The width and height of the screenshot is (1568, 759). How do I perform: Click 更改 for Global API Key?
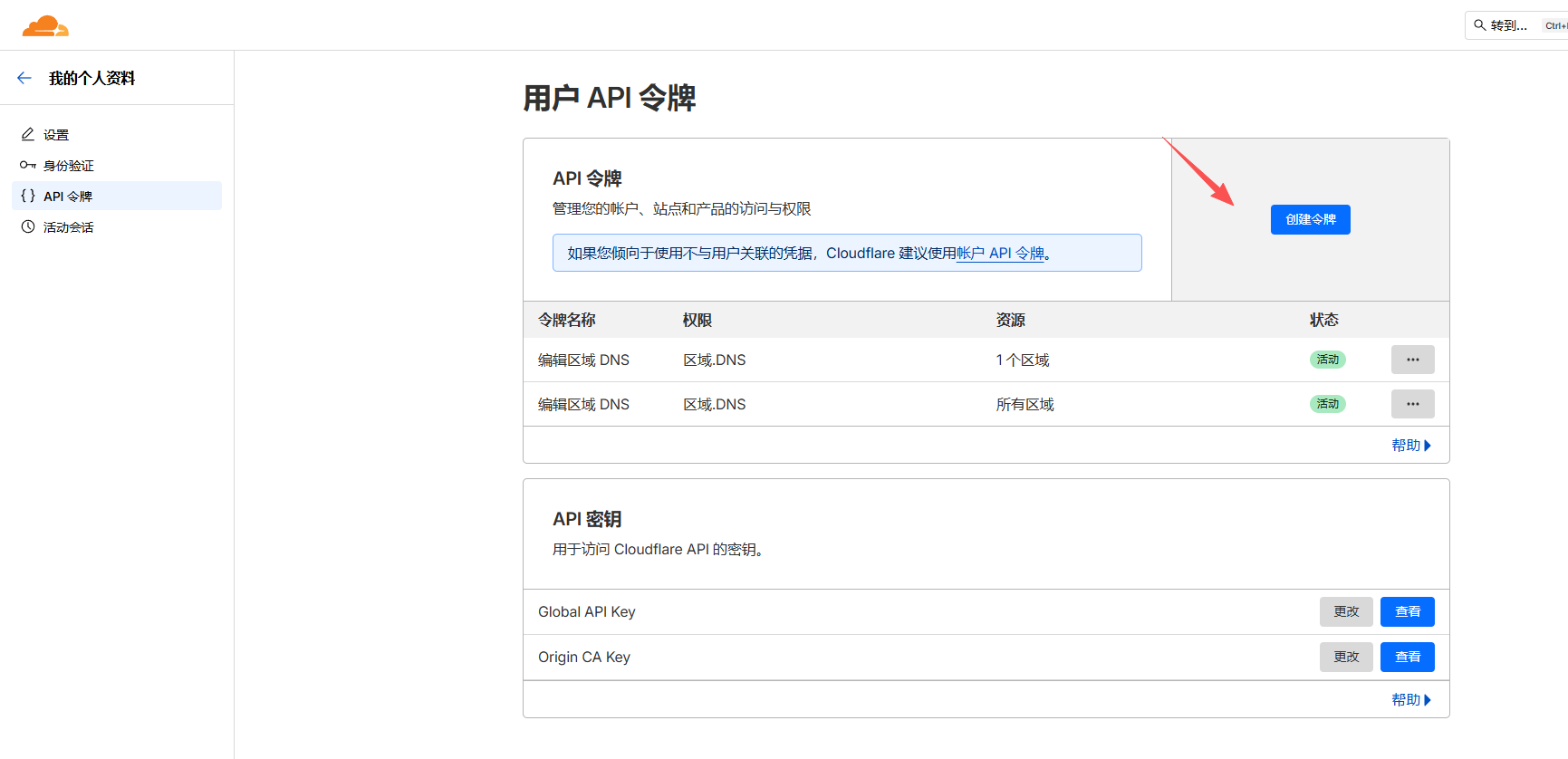coord(1346,611)
